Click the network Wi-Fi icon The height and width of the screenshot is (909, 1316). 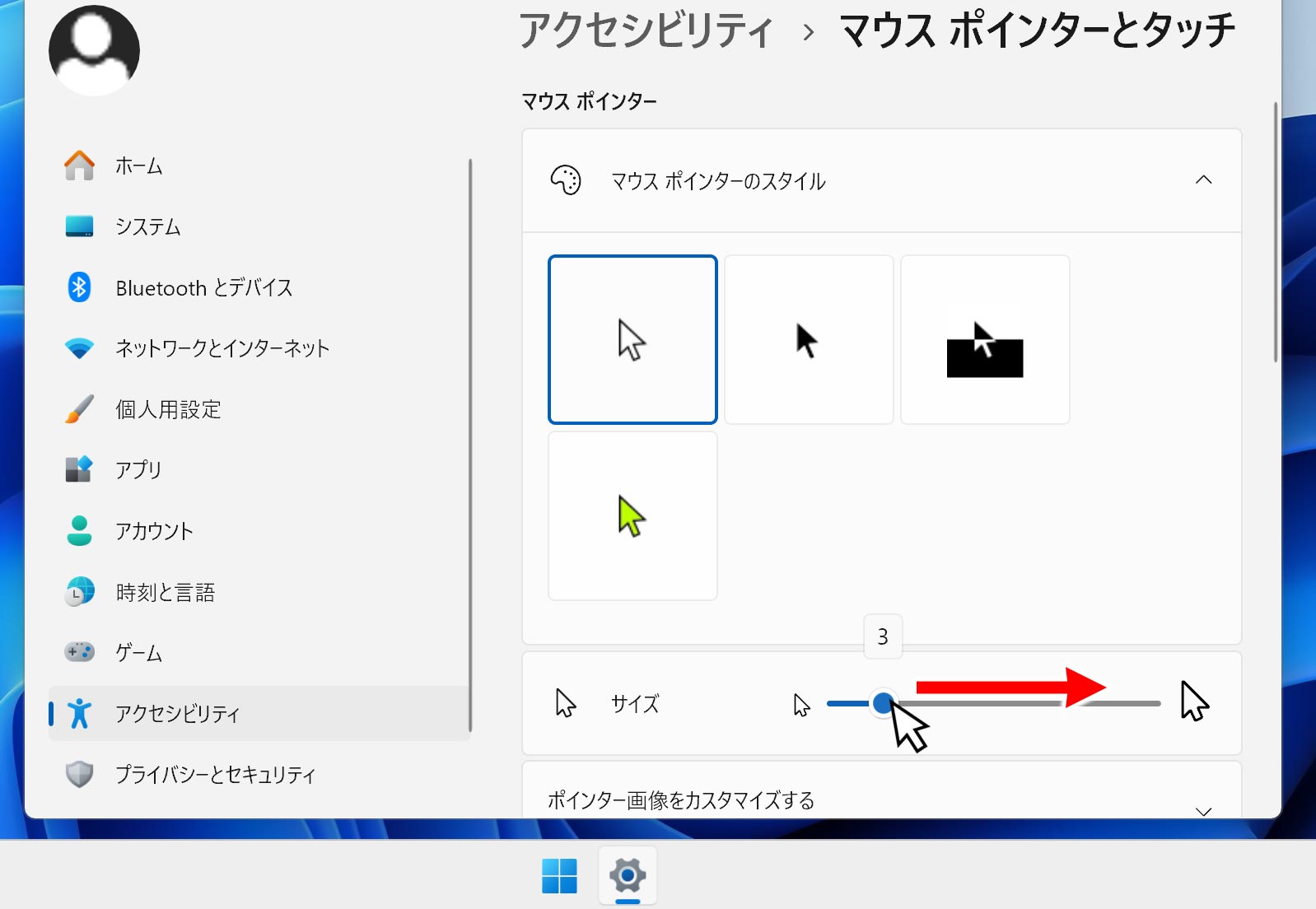pyautogui.click(x=80, y=348)
